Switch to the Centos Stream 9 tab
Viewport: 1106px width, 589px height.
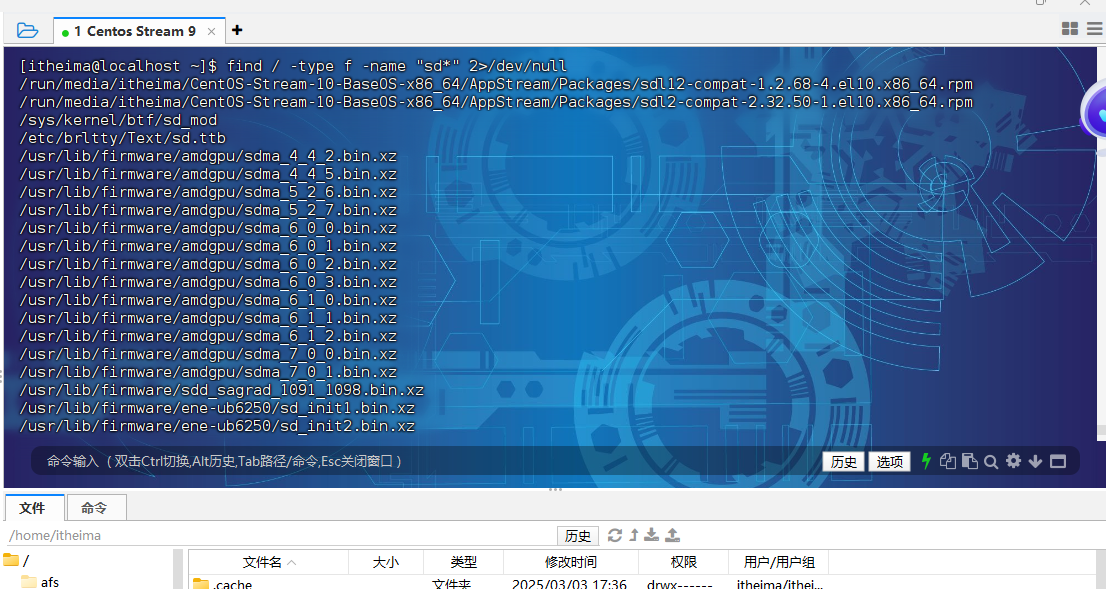pyautogui.click(x=134, y=32)
